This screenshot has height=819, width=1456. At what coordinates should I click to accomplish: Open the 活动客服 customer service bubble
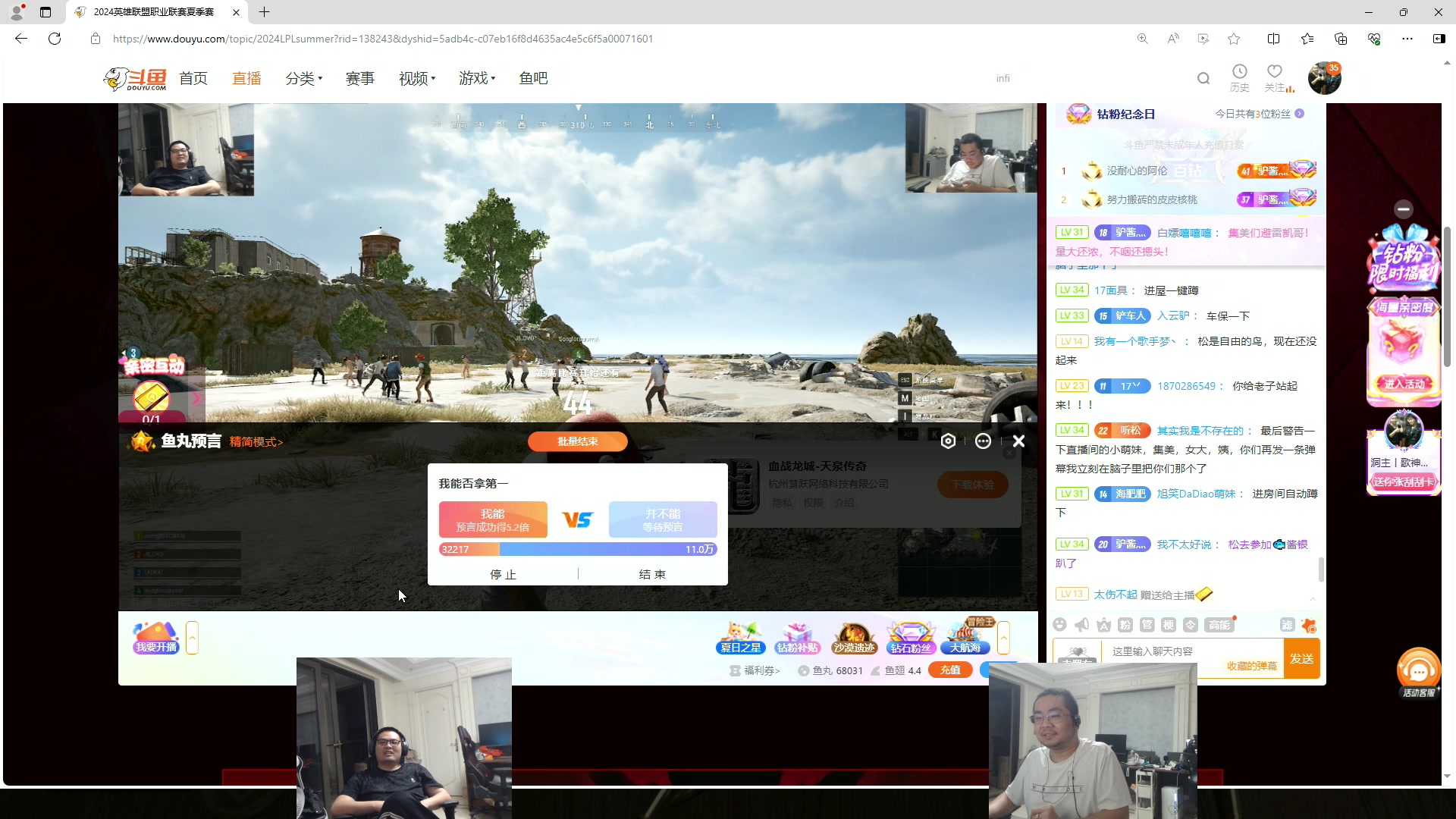click(x=1419, y=673)
